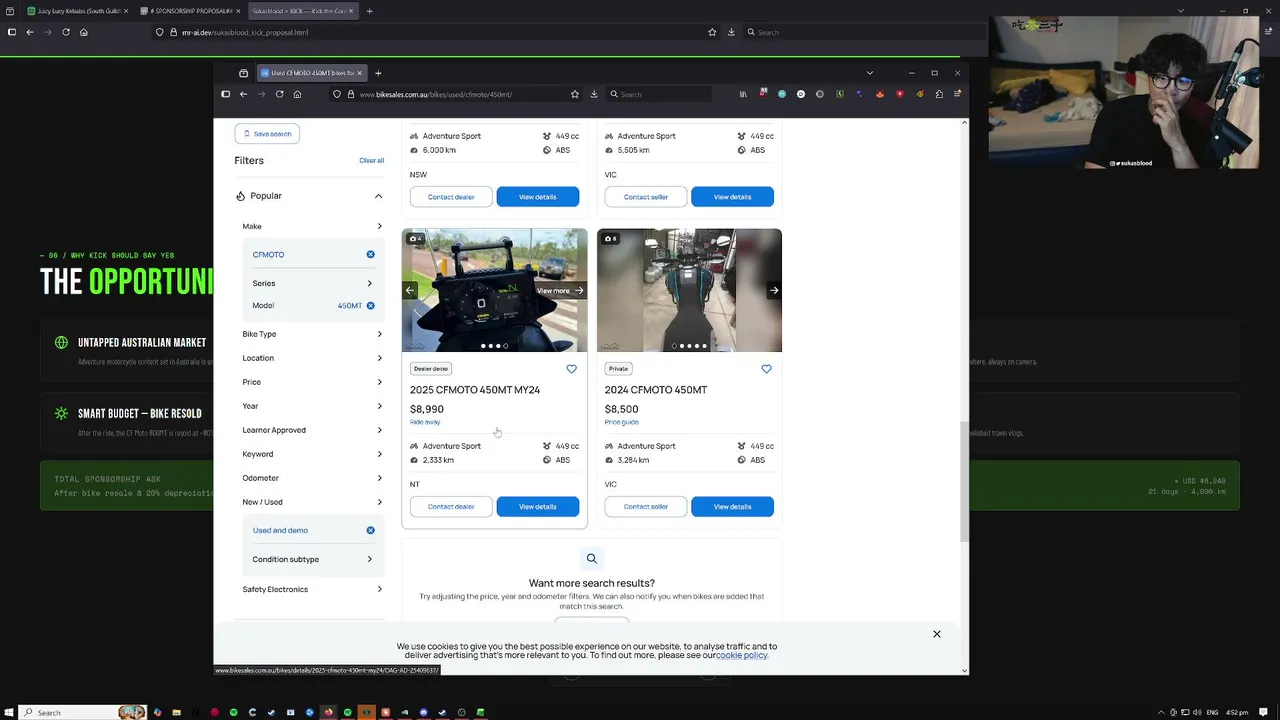The image size is (1280, 720).
Task: List all tabs in bikesales window
Action: (x=869, y=73)
